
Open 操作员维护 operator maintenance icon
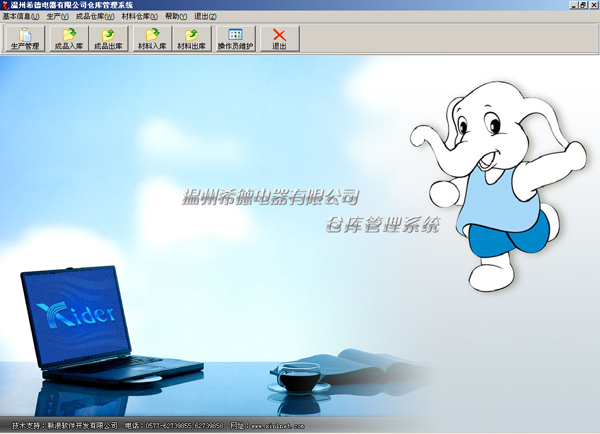pos(236,39)
